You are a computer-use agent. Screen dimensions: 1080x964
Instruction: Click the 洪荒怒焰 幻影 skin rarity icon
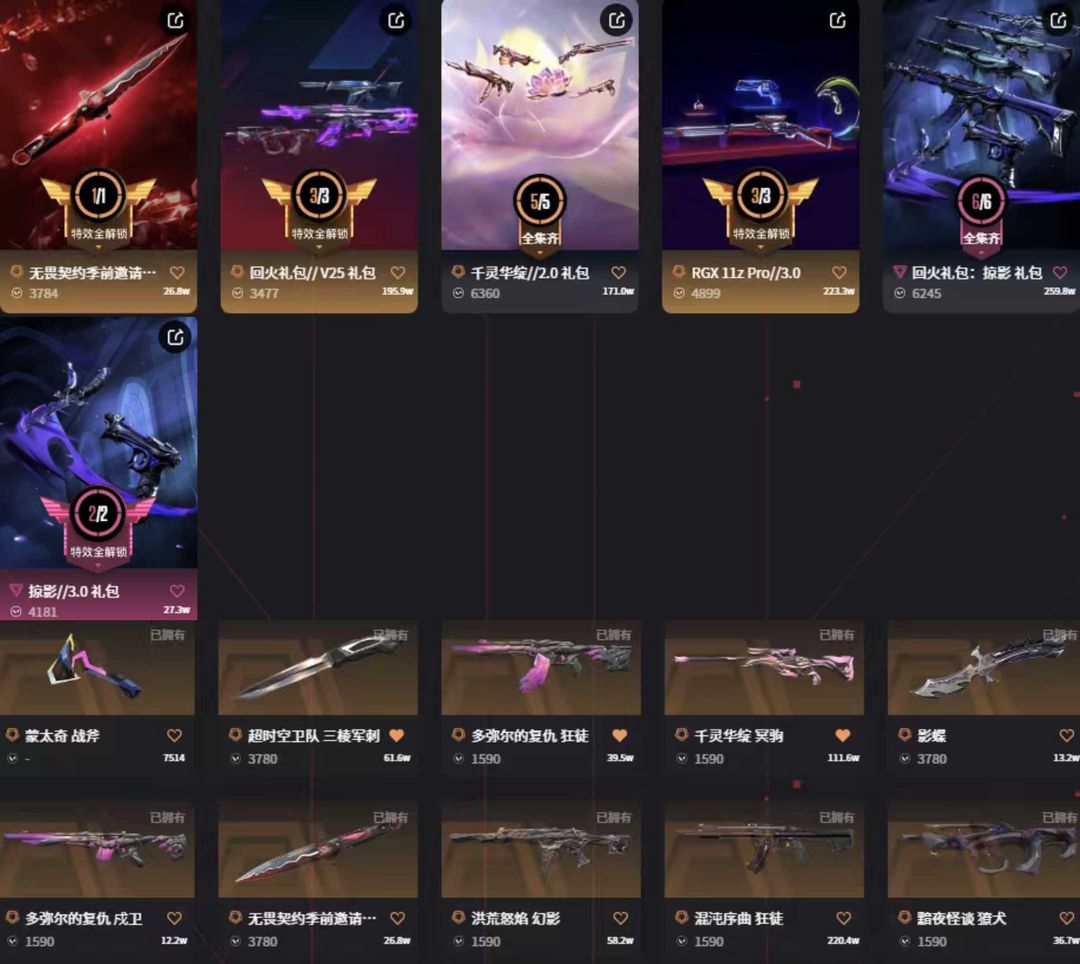click(x=458, y=917)
